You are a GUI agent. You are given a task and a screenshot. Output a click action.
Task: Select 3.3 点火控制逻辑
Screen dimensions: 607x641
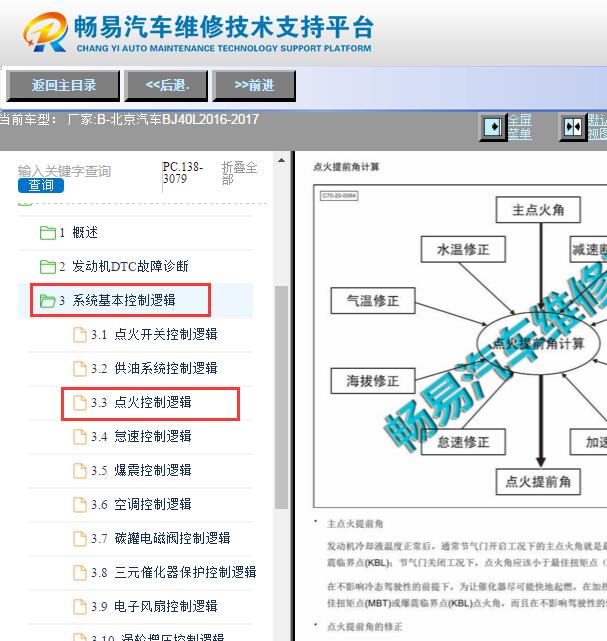(140, 403)
